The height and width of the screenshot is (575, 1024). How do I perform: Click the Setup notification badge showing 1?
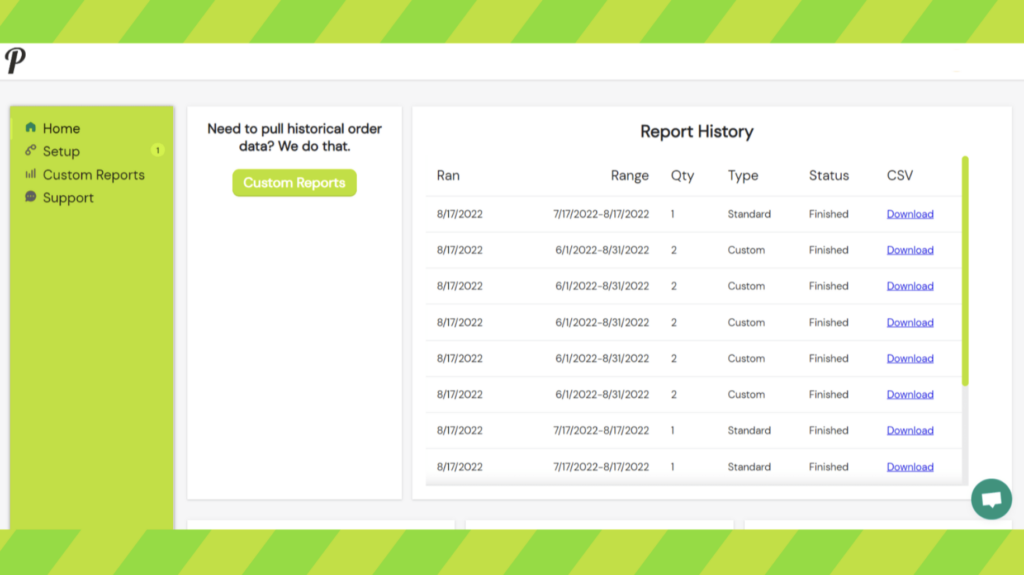pyautogui.click(x=157, y=150)
